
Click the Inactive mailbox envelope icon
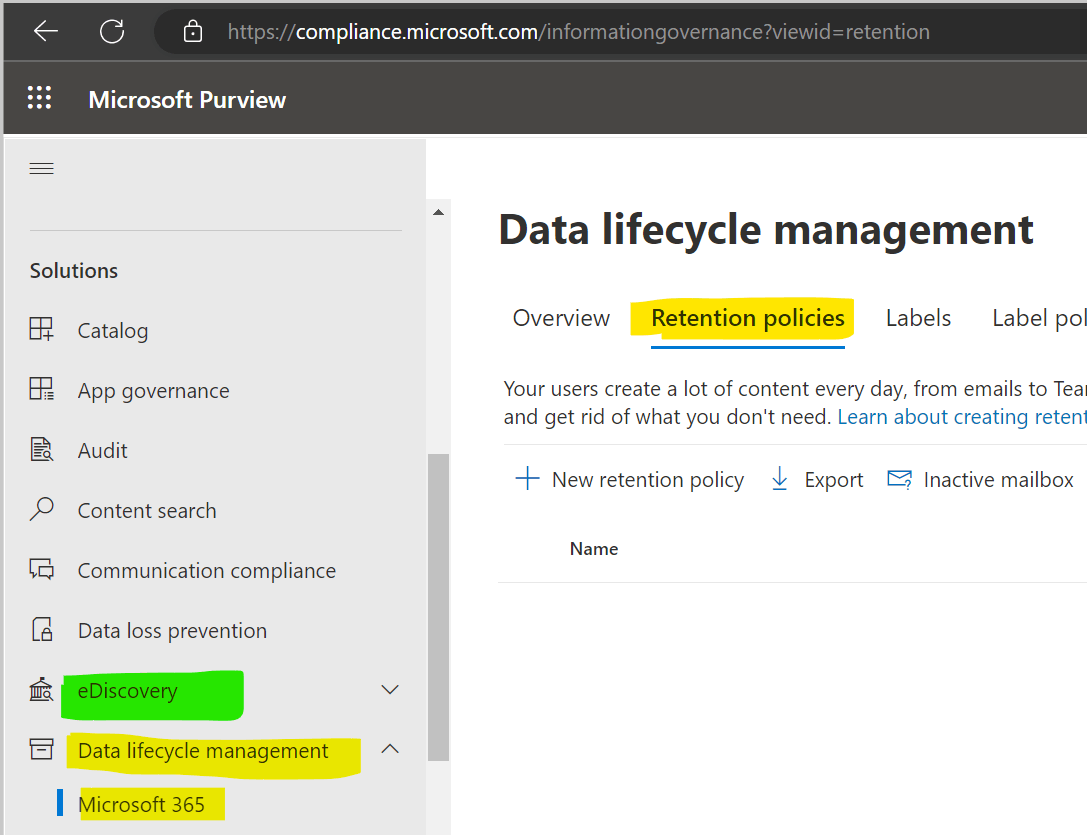(900, 479)
